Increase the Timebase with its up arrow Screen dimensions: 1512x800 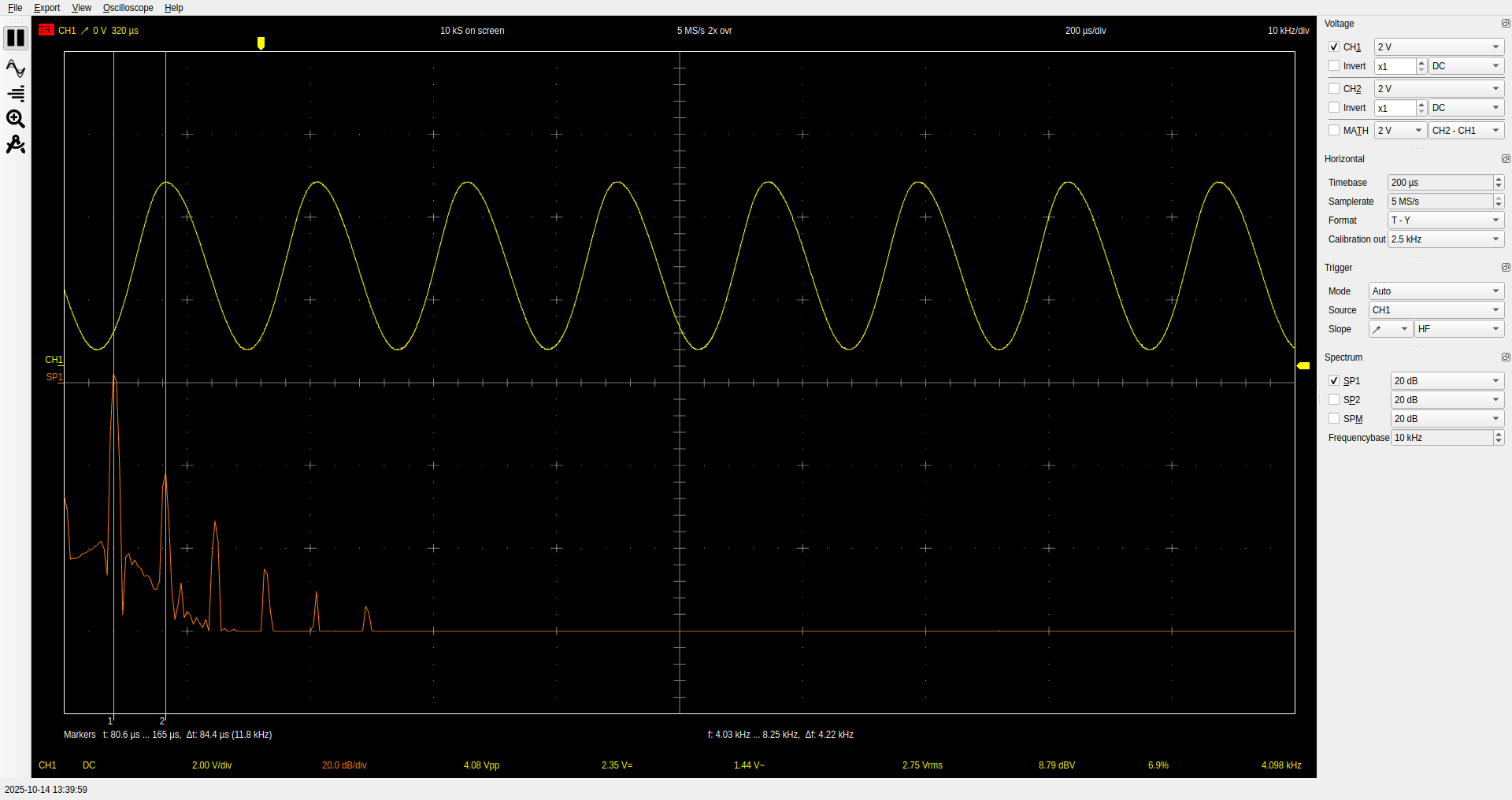pyautogui.click(x=1499, y=179)
